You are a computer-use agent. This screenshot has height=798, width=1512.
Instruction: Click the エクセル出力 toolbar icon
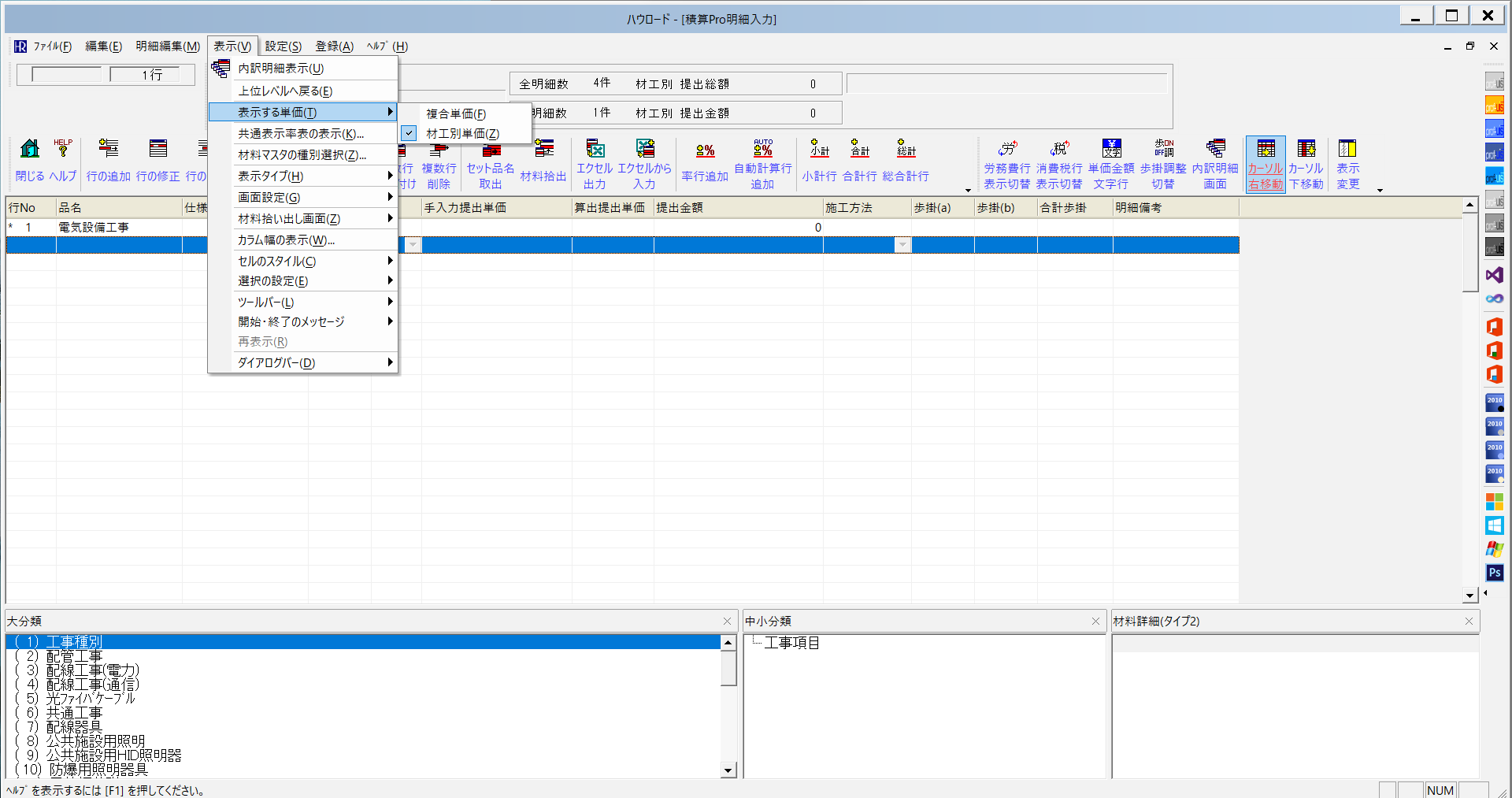(595, 150)
